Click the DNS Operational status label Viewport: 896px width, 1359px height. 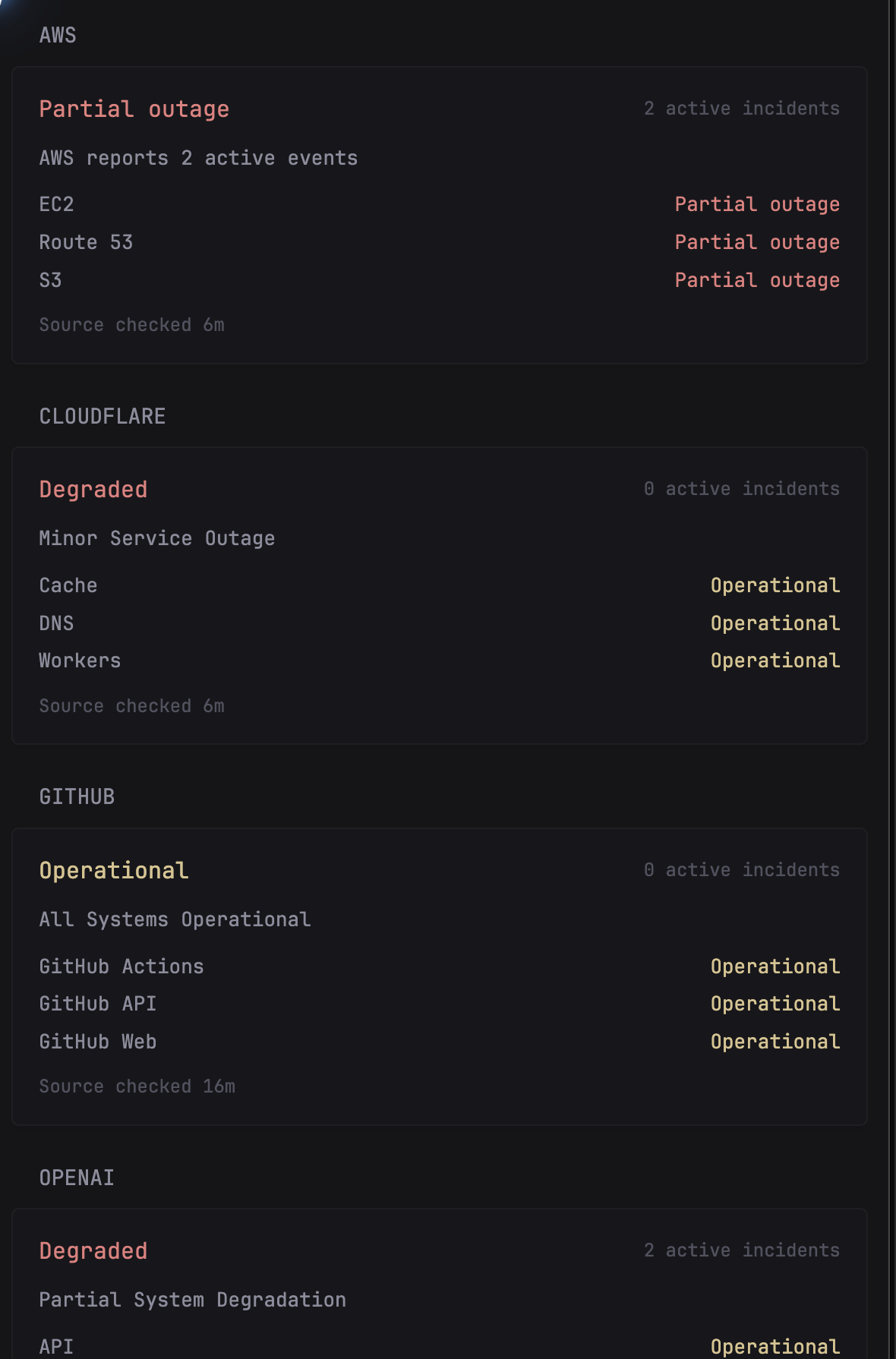coord(775,623)
